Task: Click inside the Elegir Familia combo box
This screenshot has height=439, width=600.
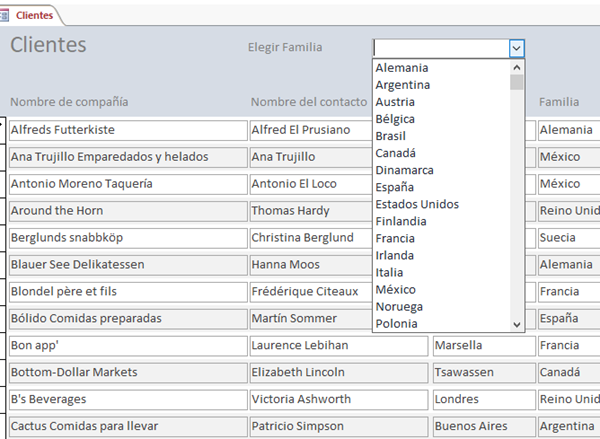Action: (x=440, y=47)
